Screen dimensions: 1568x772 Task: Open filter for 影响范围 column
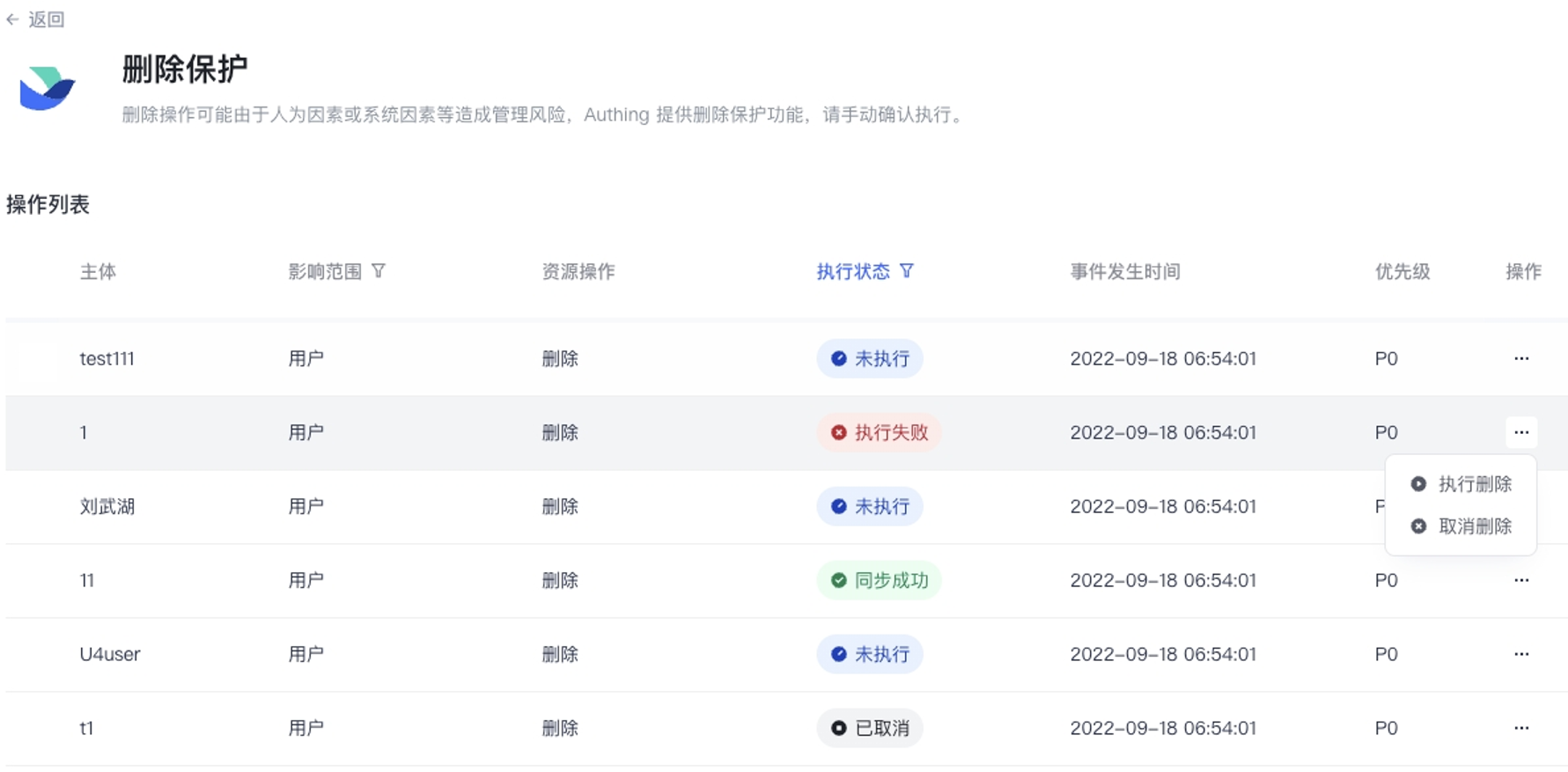(379, 271)
